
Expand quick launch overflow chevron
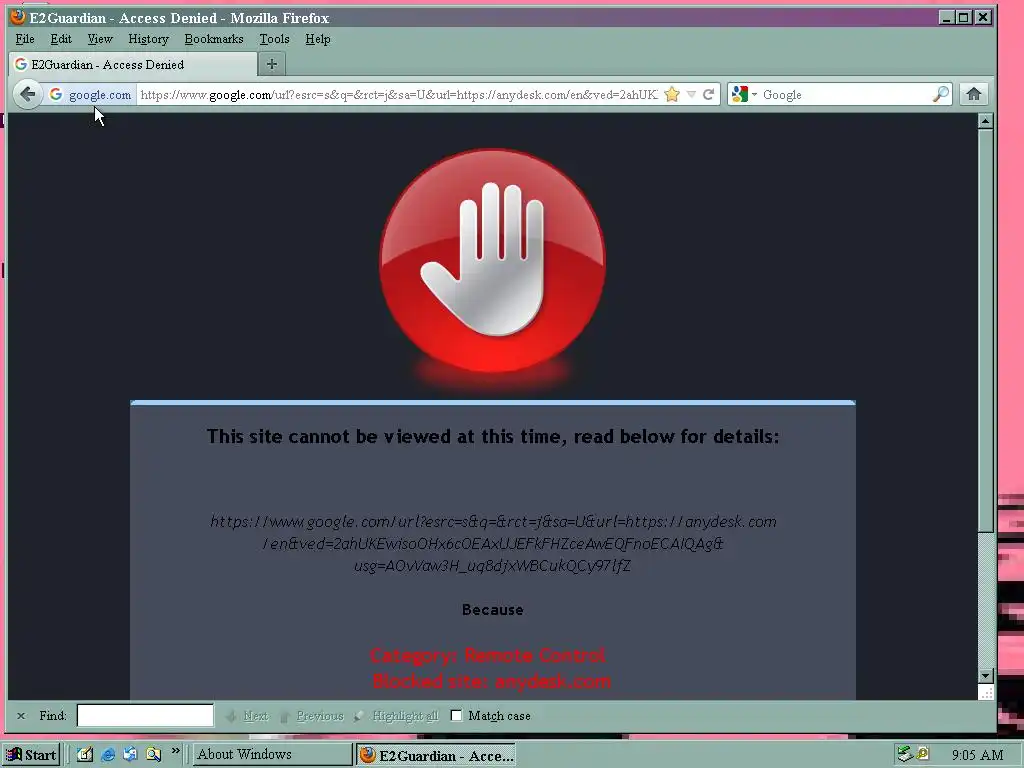pos(175,752)
